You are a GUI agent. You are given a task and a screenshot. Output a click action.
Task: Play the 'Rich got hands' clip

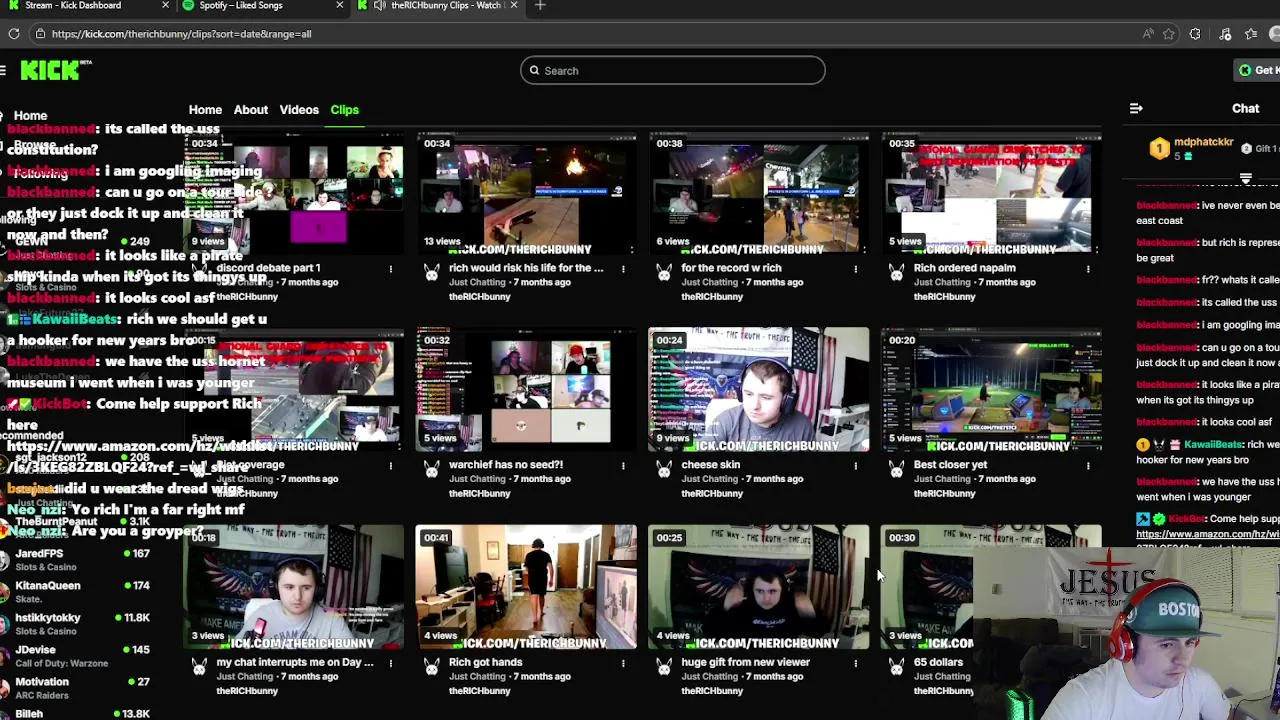526,587
